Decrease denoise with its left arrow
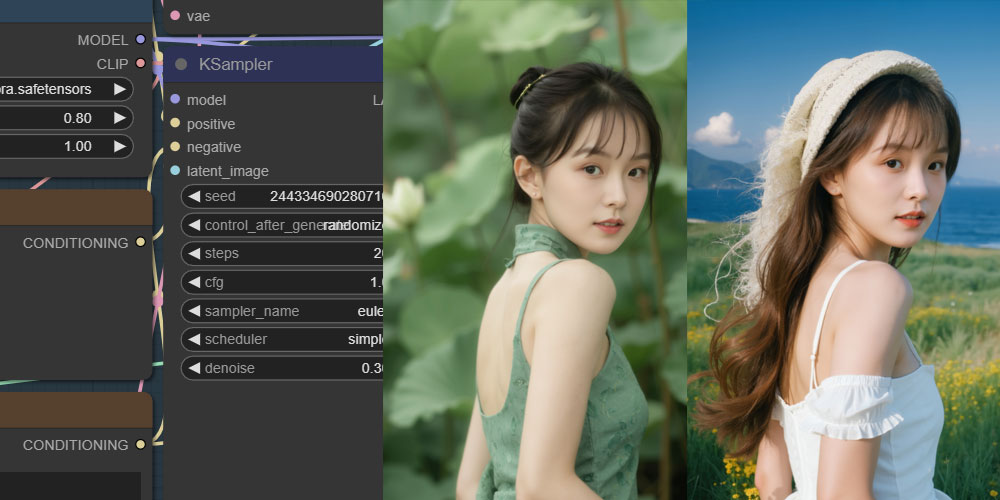Viewport: 1000px width, 500px height. coord(194,368)
